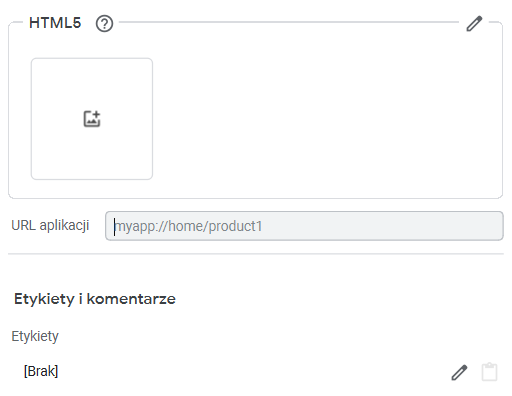Select the empty HTML5 asset placeholder tile
Viewport: 512px width, 396px height.
click(x=92, y=119)
